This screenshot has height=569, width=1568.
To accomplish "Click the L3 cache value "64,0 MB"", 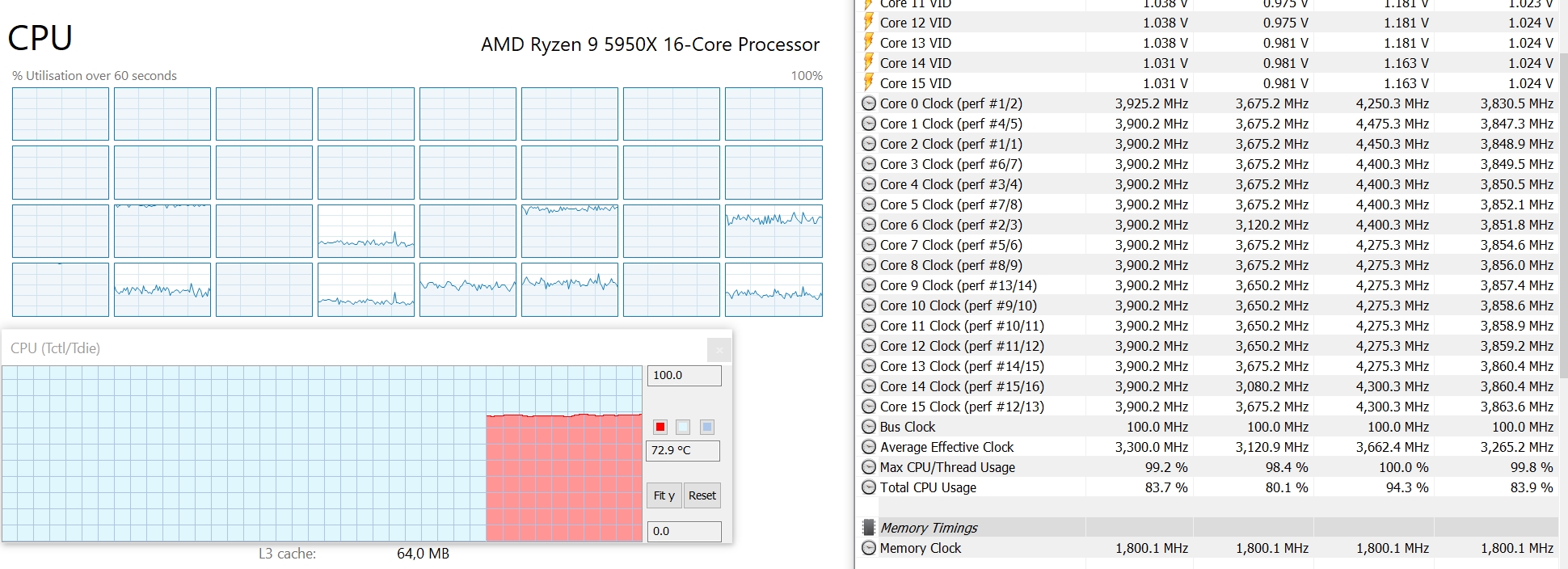I will click(423, 554).
